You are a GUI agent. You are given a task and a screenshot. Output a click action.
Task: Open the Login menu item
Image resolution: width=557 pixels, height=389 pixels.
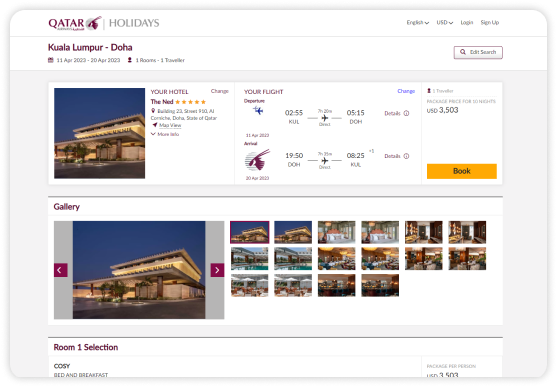tap(467, 22)
